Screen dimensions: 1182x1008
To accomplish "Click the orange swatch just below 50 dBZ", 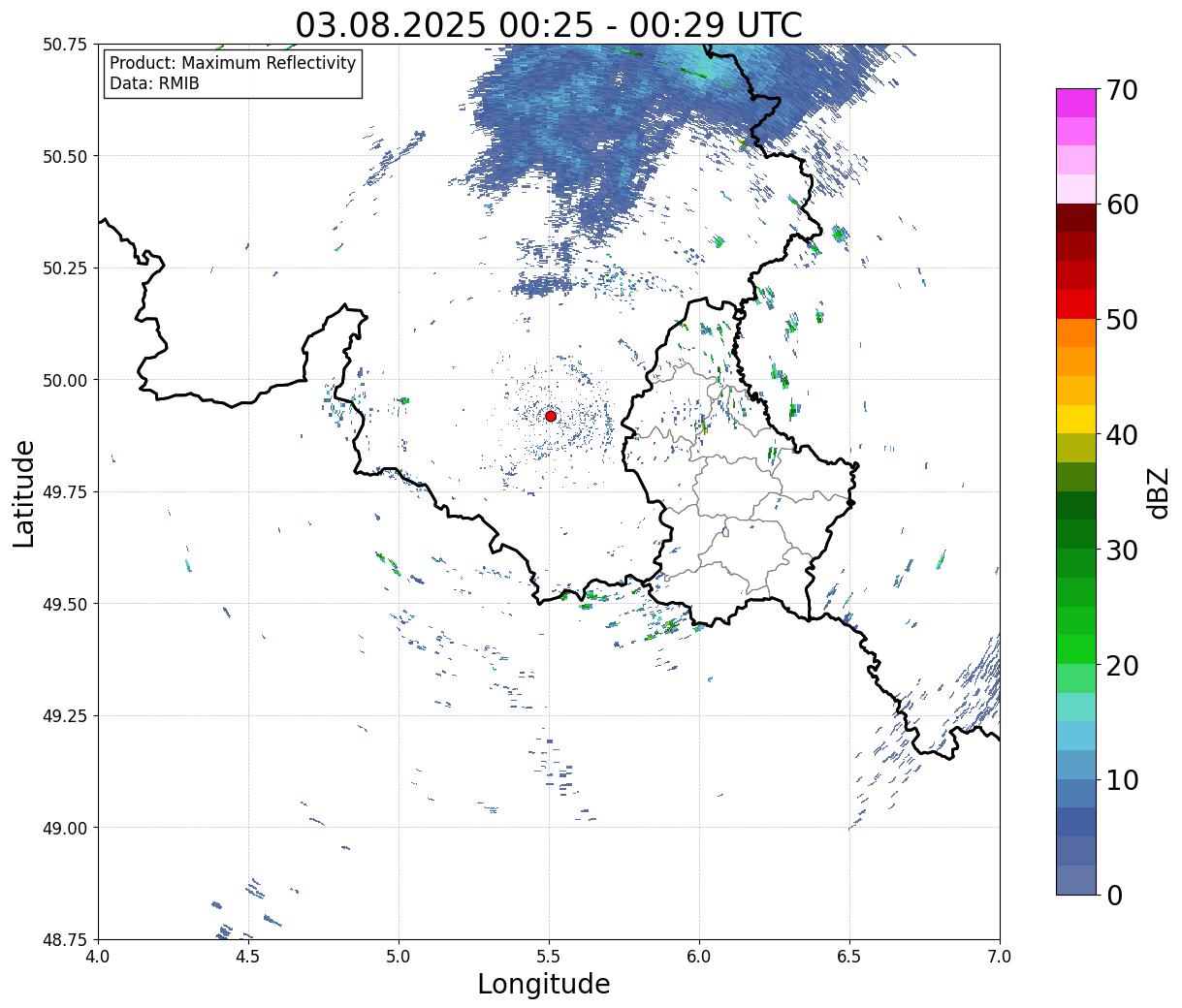I will point(1076,332).
